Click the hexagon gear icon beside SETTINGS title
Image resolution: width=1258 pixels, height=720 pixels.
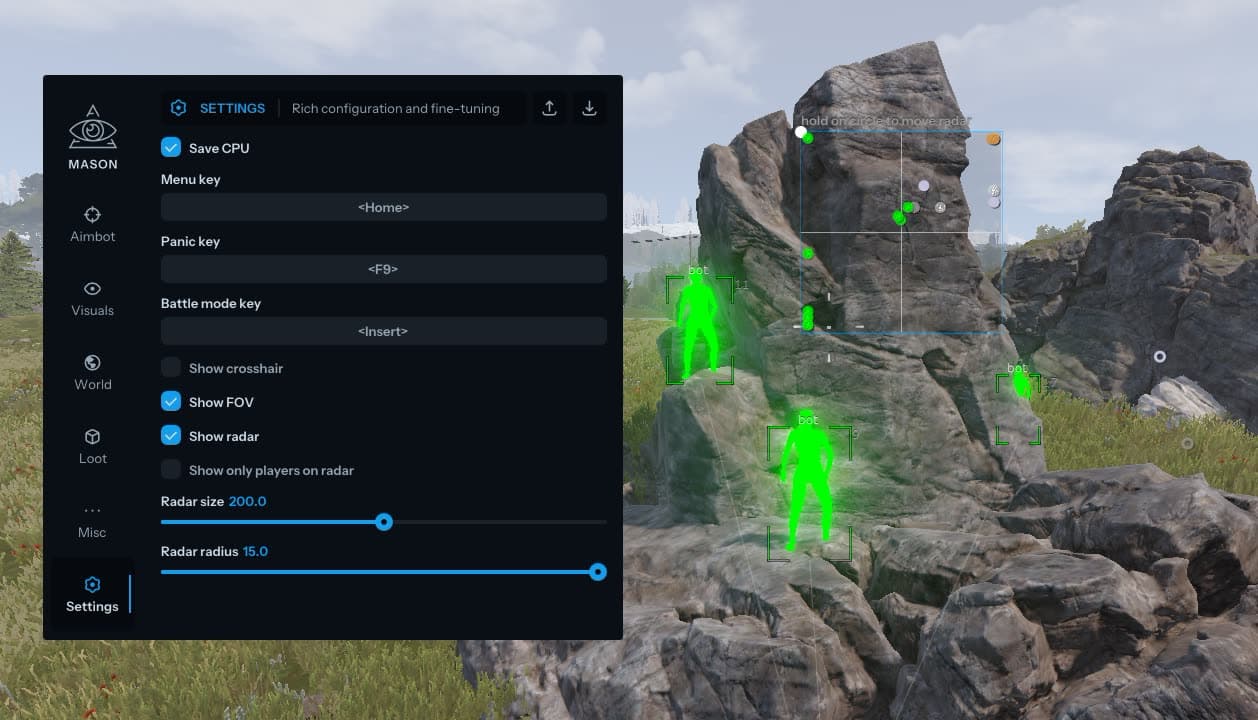point(179,108)
